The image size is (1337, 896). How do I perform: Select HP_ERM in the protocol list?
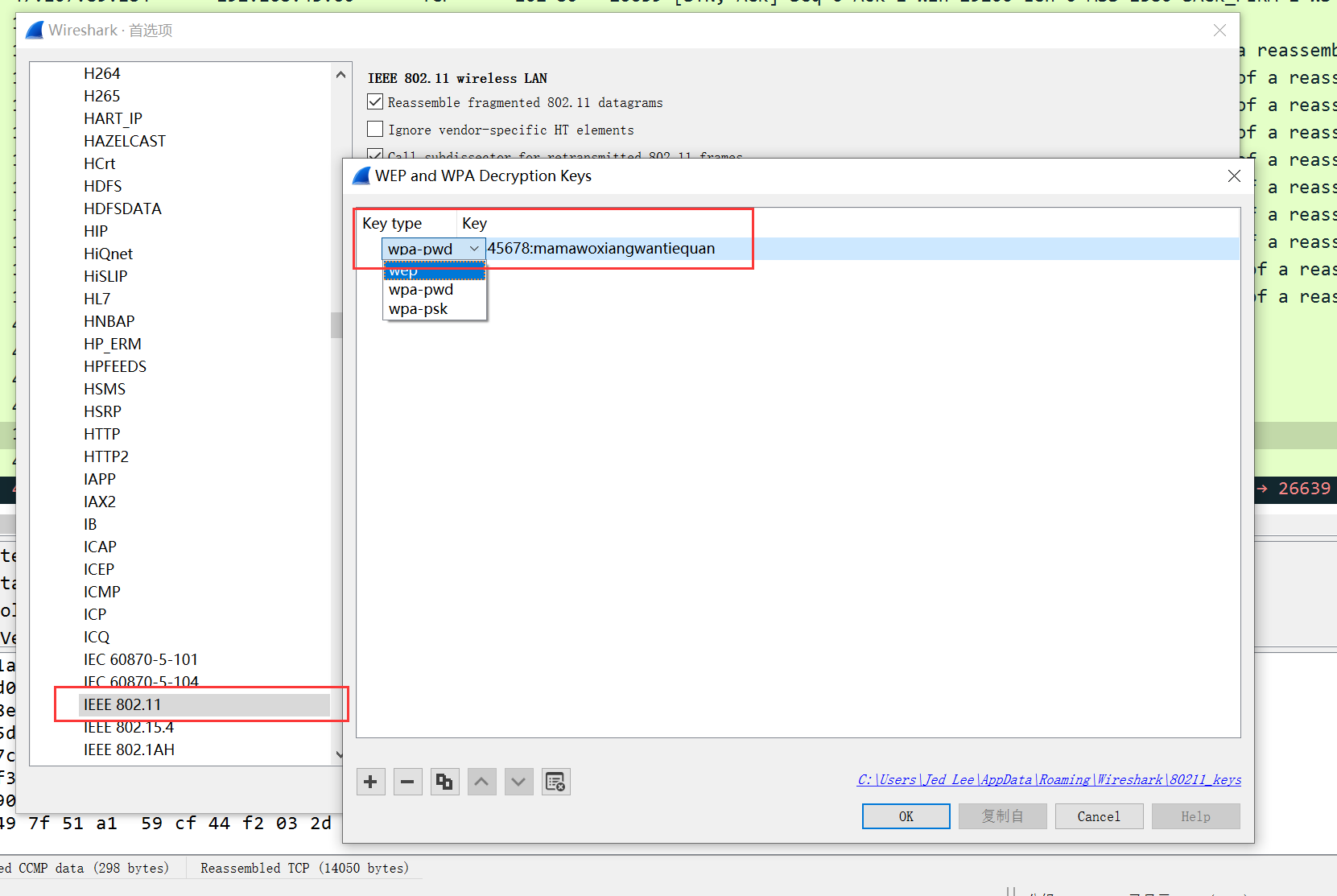pos(113,344)
